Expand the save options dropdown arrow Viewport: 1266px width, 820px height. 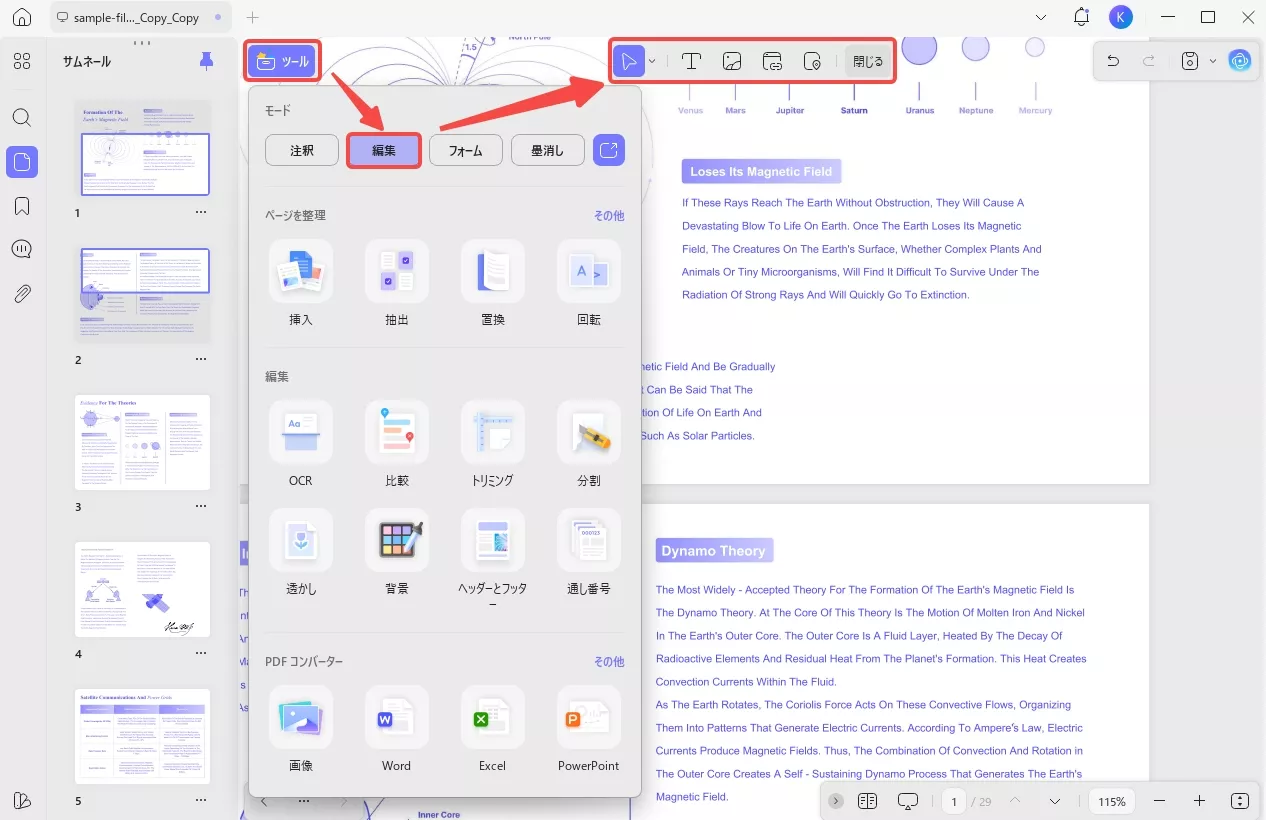(1213, 61)
